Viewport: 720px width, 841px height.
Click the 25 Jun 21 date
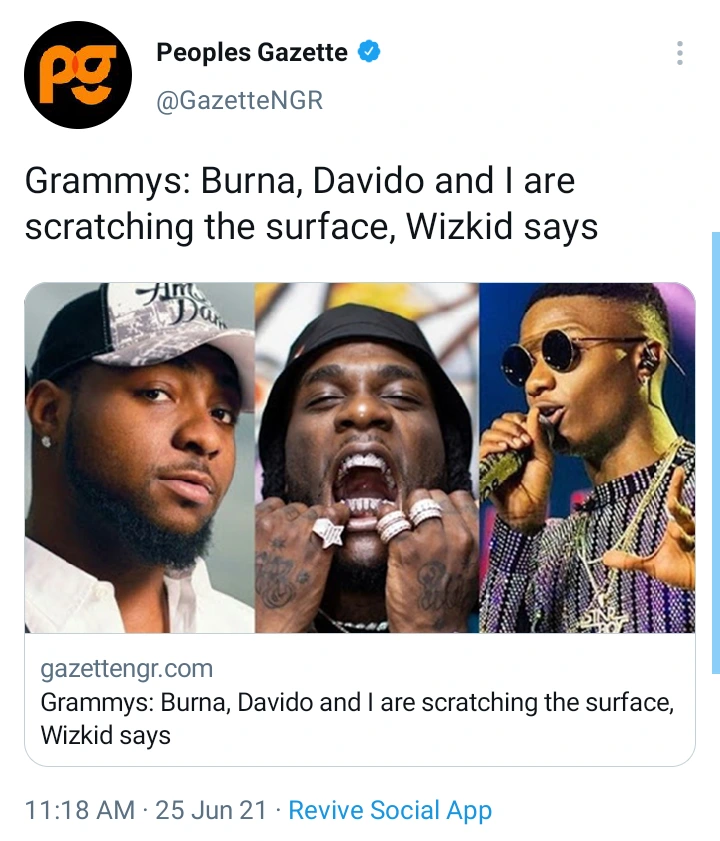tap(211, 810)
